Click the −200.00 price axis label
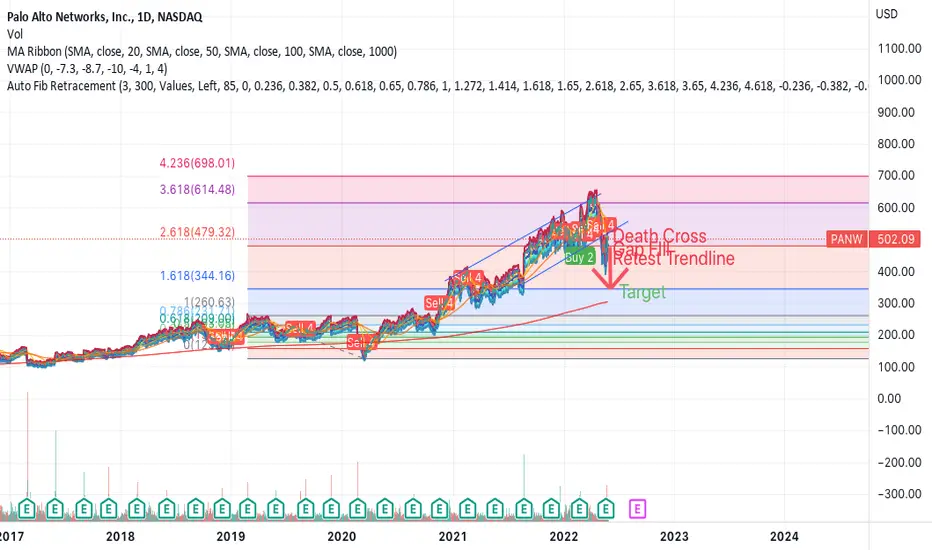 (899, 462)
